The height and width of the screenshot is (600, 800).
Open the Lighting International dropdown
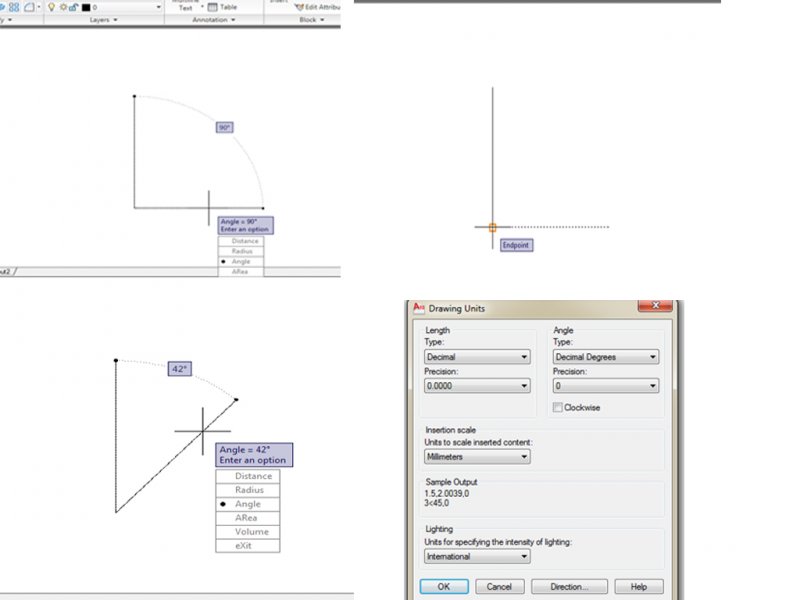477,557
